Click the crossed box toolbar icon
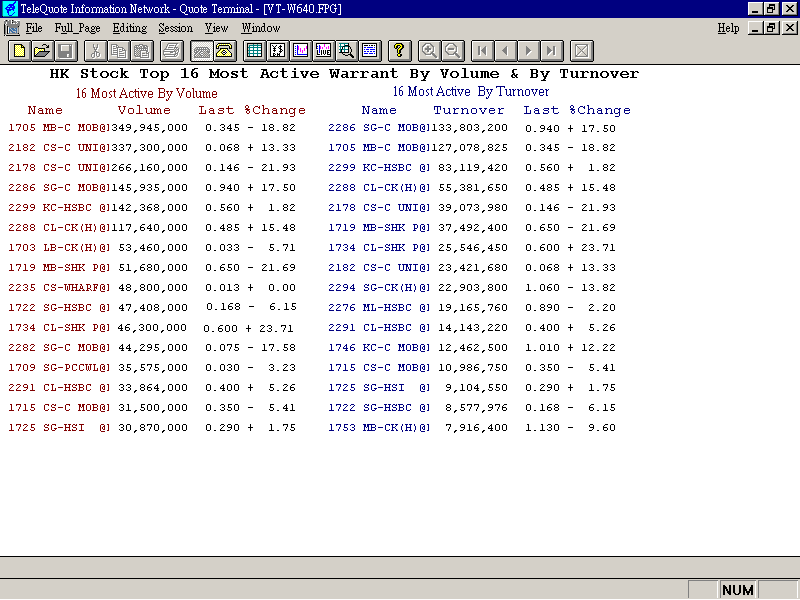 click(582, 51)
